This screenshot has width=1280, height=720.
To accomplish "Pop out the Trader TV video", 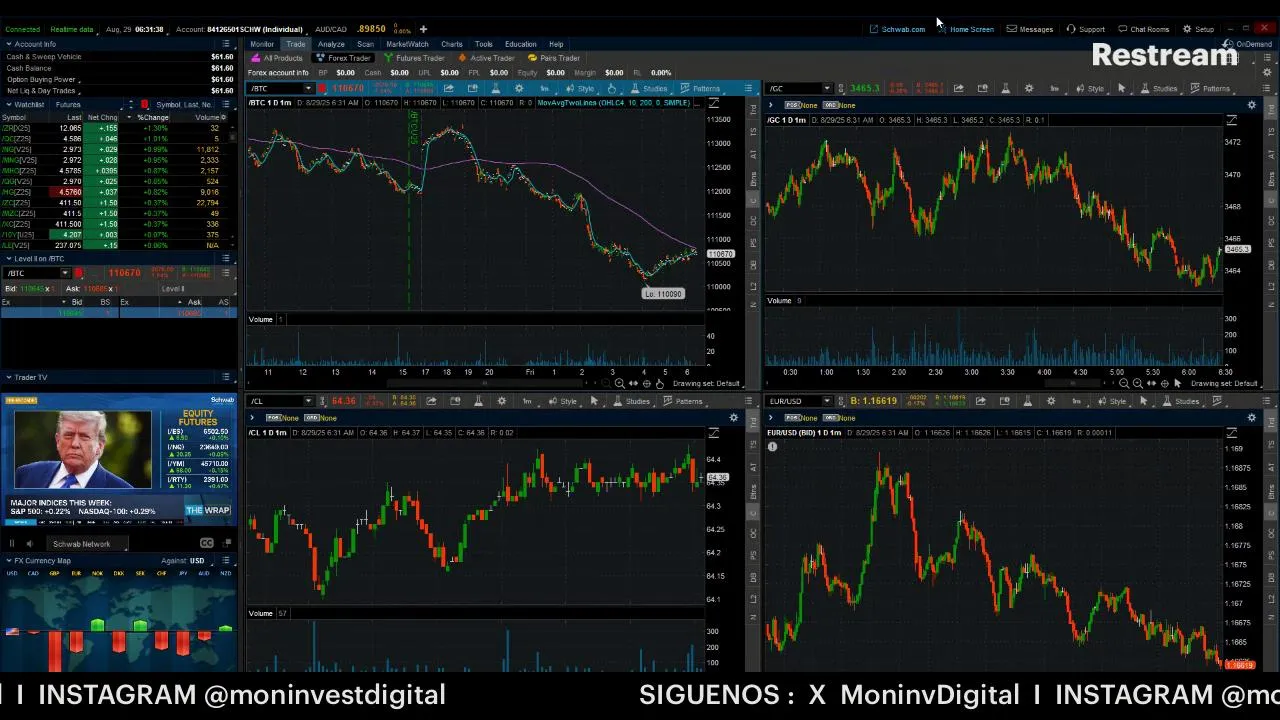I will 227,543.
